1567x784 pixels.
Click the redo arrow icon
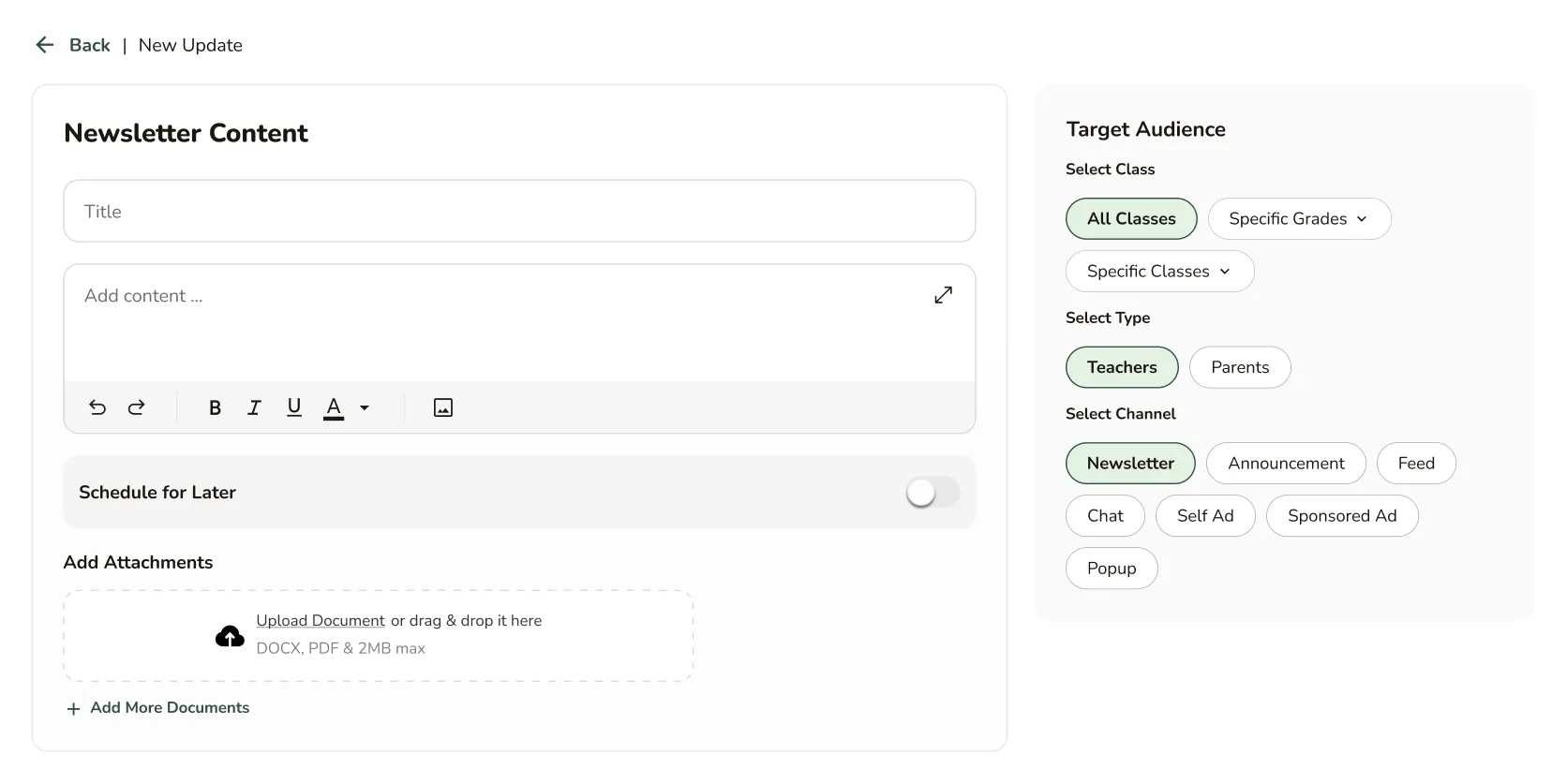pos(137,407)
